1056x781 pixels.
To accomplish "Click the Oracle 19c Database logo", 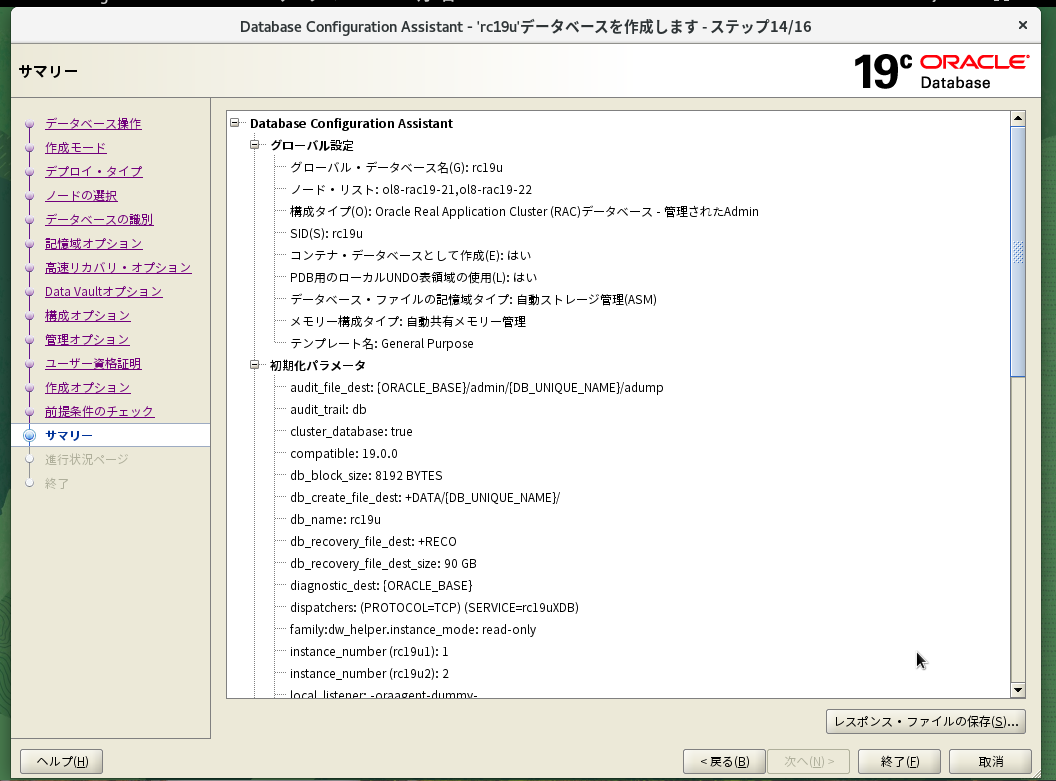I will tap(942, 71).
